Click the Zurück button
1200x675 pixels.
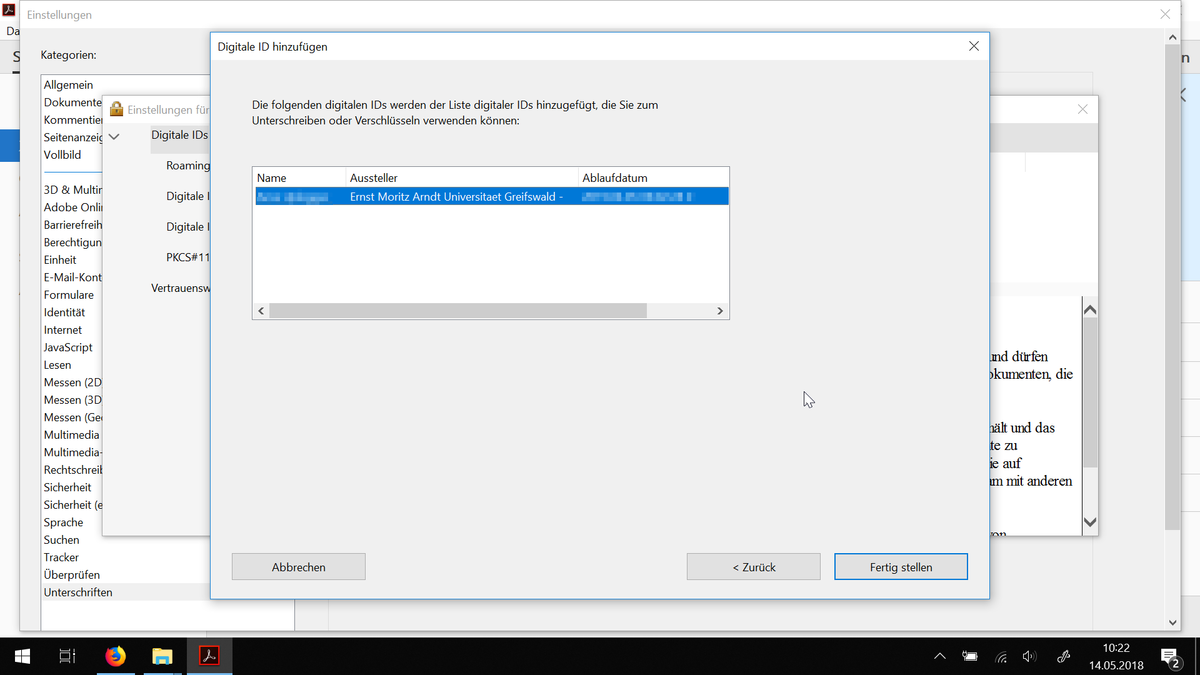click(x=753, y=567)
